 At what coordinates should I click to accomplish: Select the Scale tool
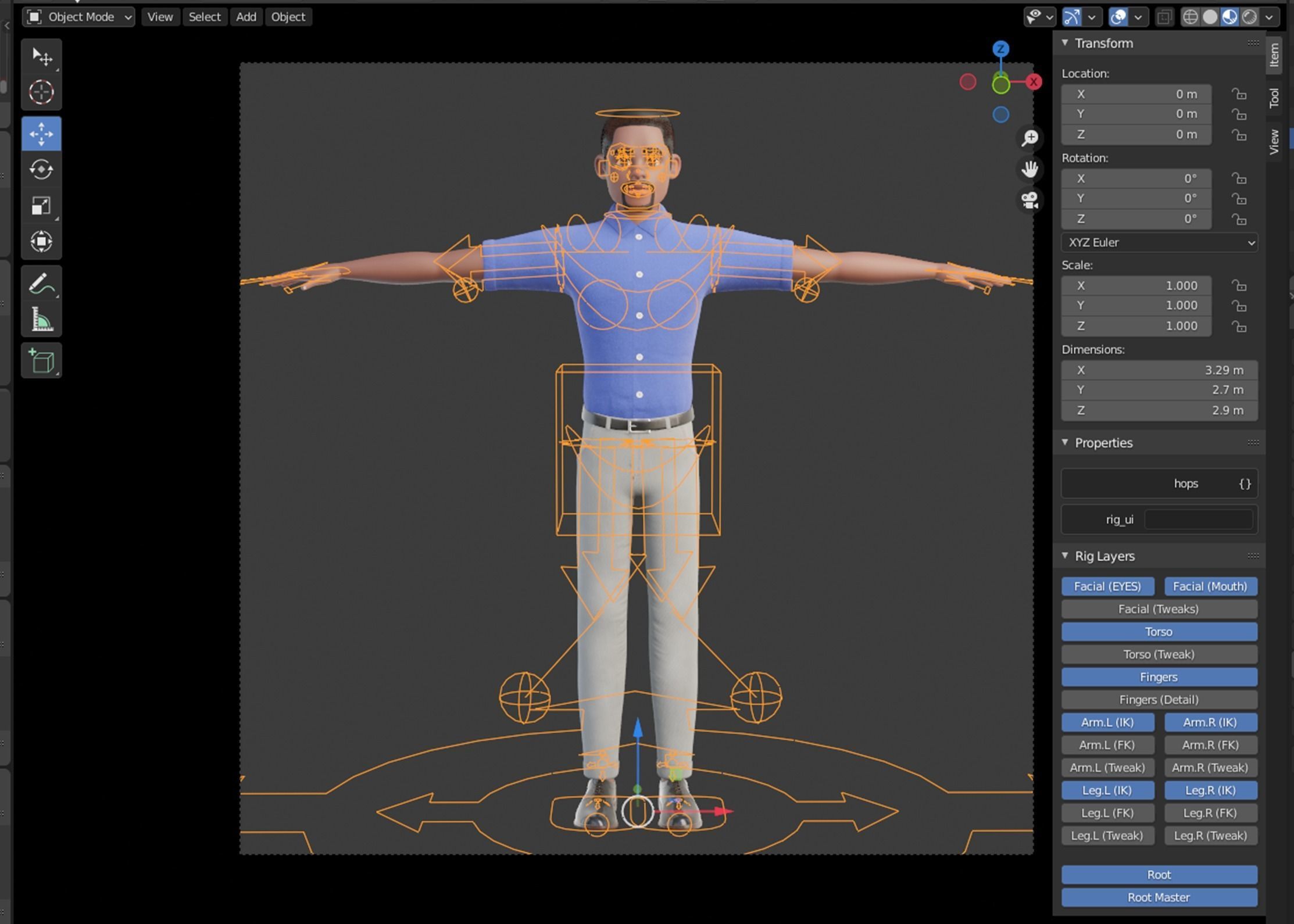[x=41, y=206]
